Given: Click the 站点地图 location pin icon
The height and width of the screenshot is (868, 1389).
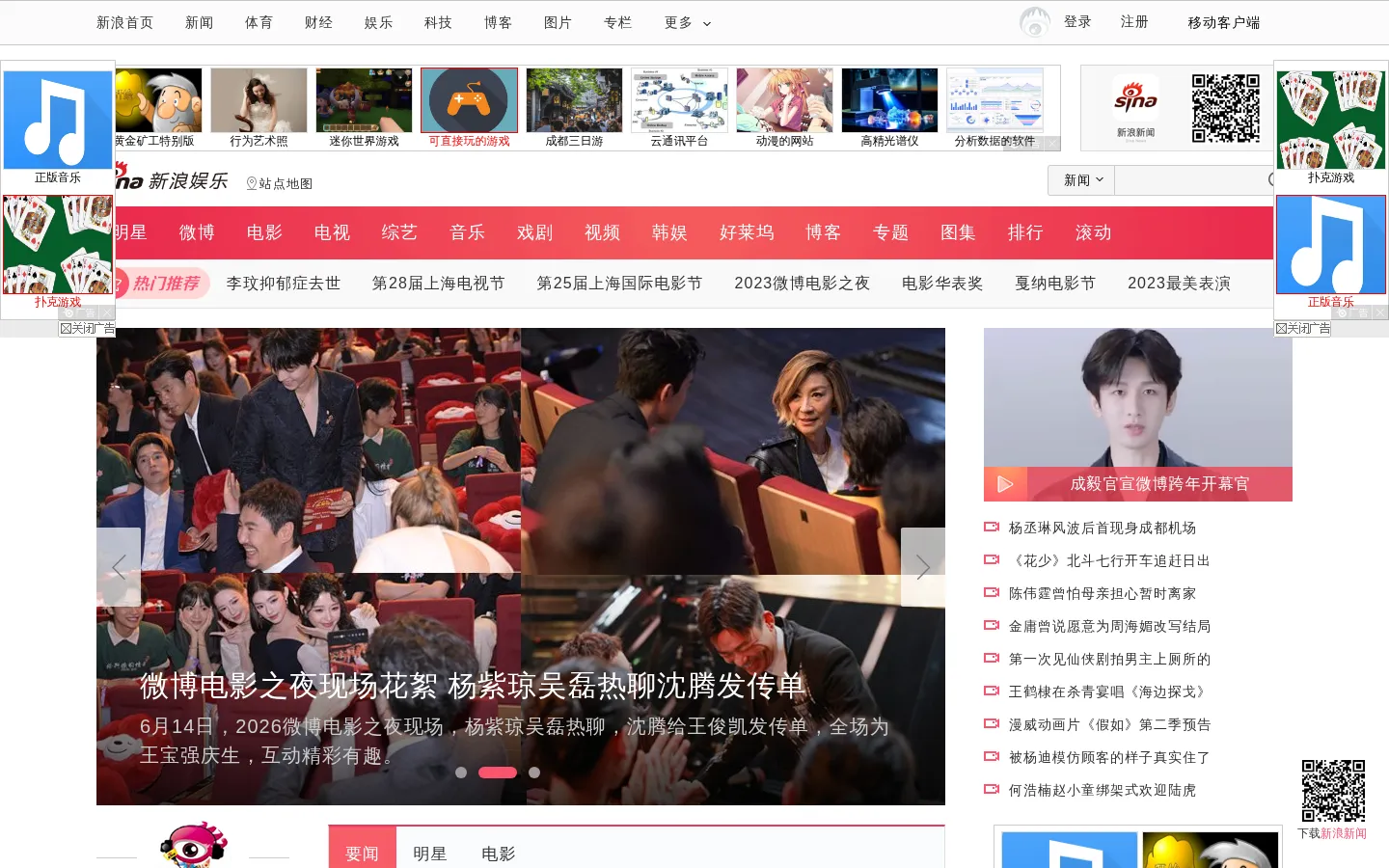Looking at the screenshot, I should (x=252, y=183).
